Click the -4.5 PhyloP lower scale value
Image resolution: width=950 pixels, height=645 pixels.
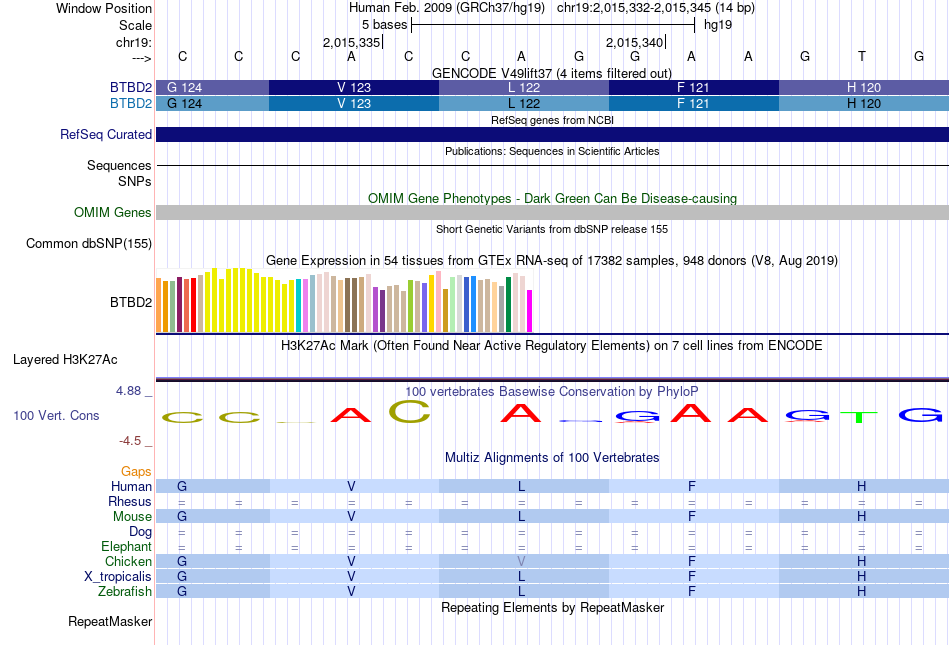coord(130,441)
